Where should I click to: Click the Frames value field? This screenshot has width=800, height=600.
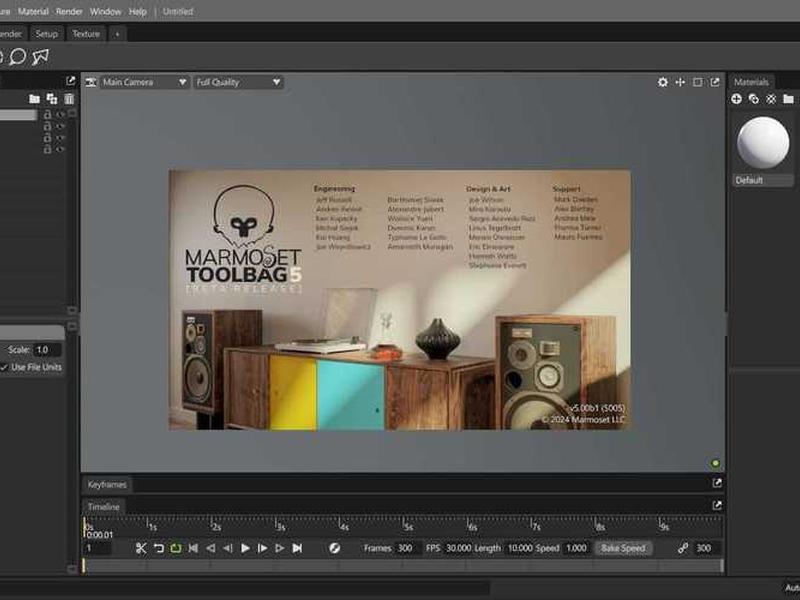click(408, 548)
